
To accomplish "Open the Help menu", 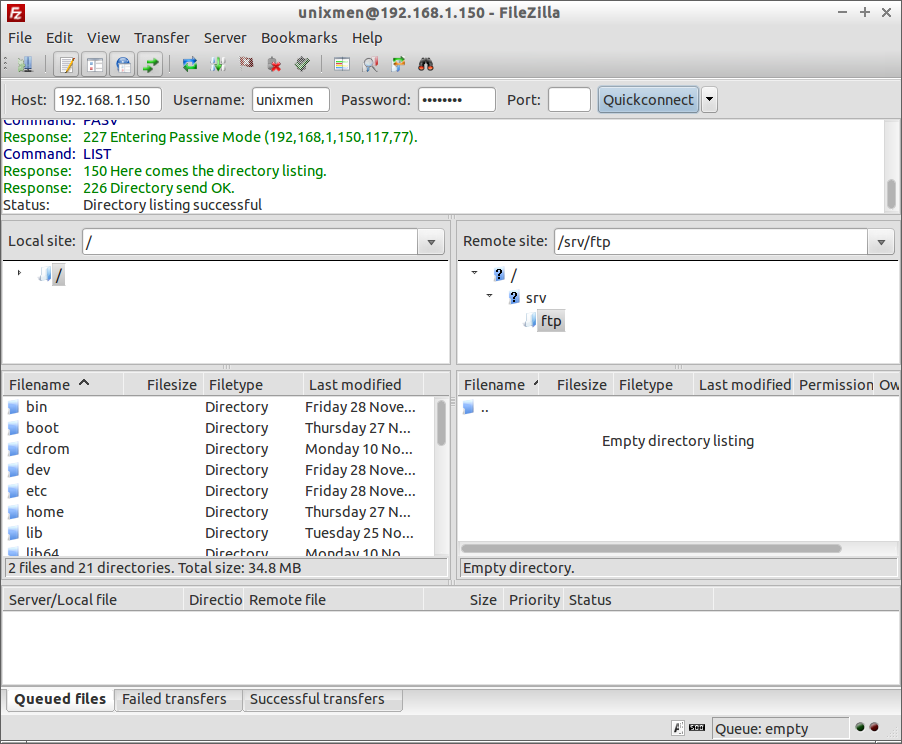I will click(367, 38).
